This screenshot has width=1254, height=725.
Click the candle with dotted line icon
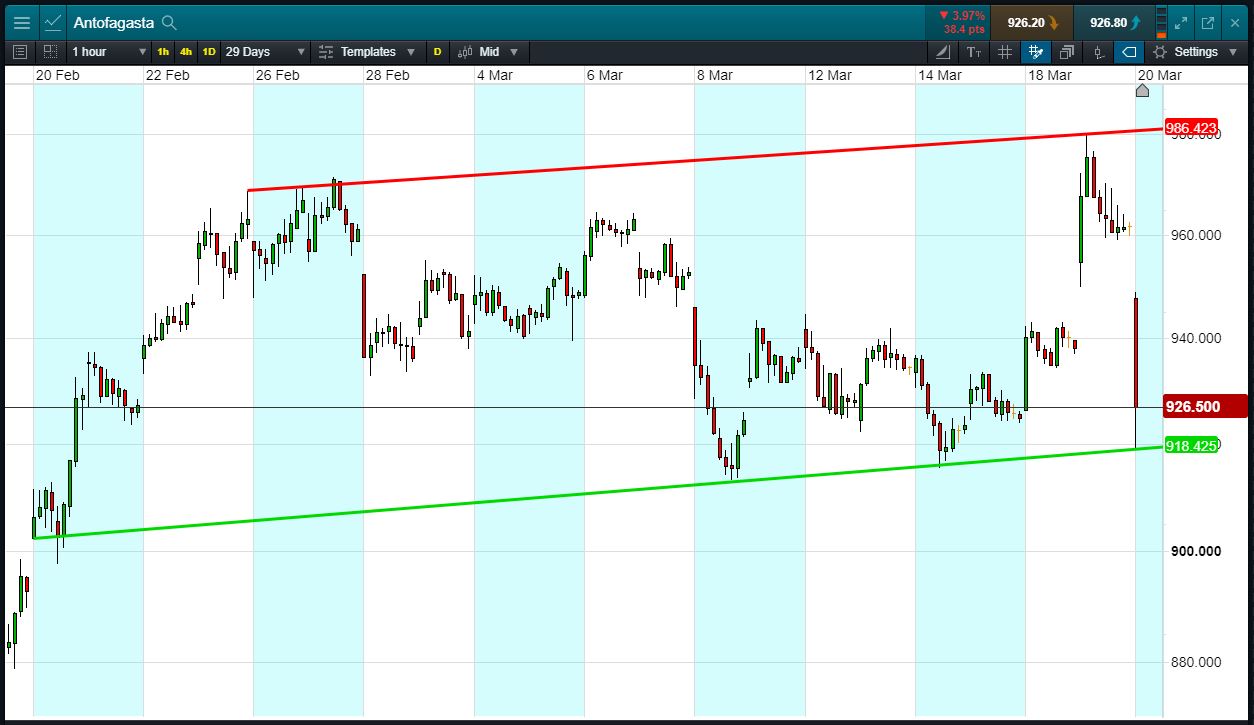[x=1099, y=52]
